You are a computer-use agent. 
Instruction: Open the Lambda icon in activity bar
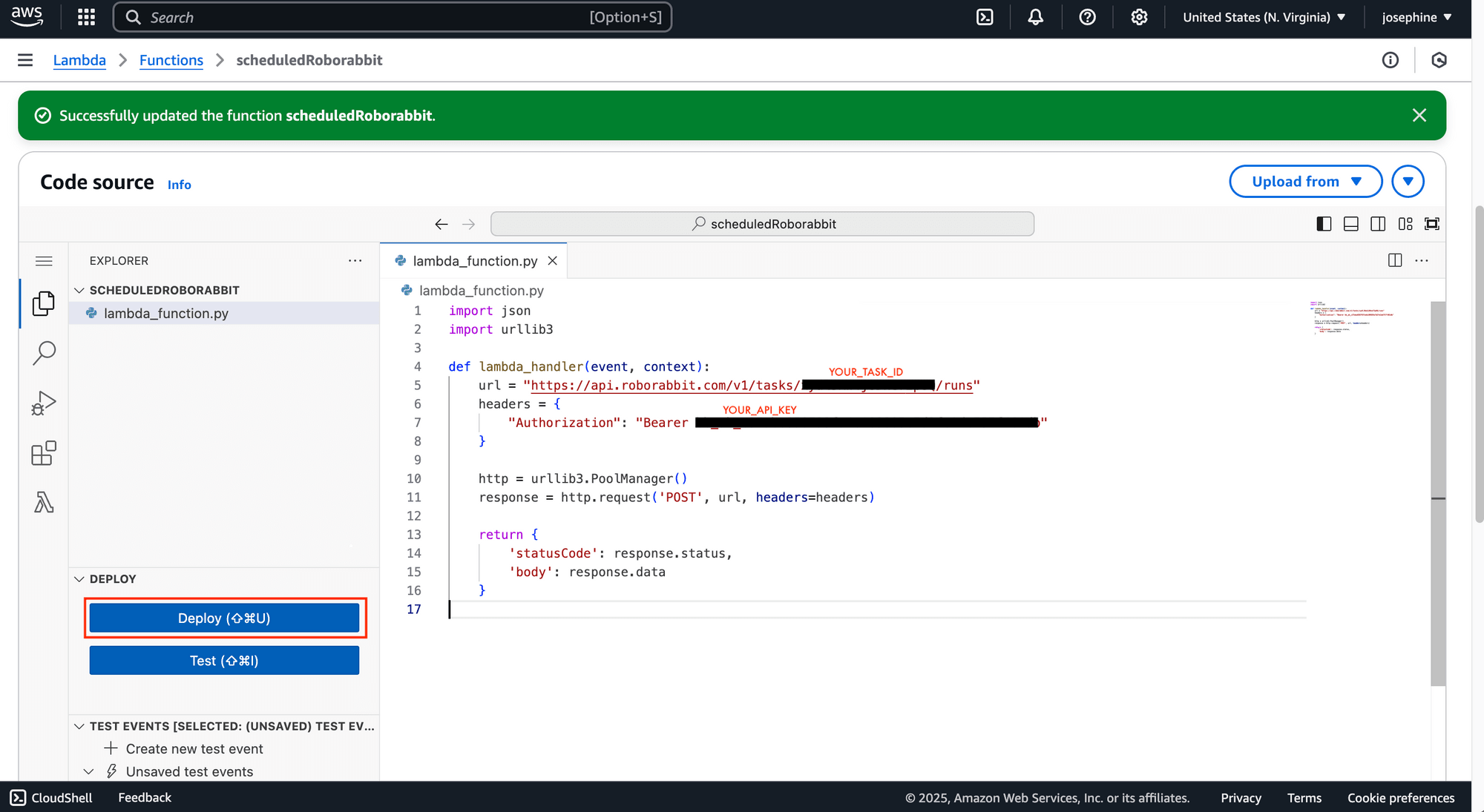click(x=44, y=503)
